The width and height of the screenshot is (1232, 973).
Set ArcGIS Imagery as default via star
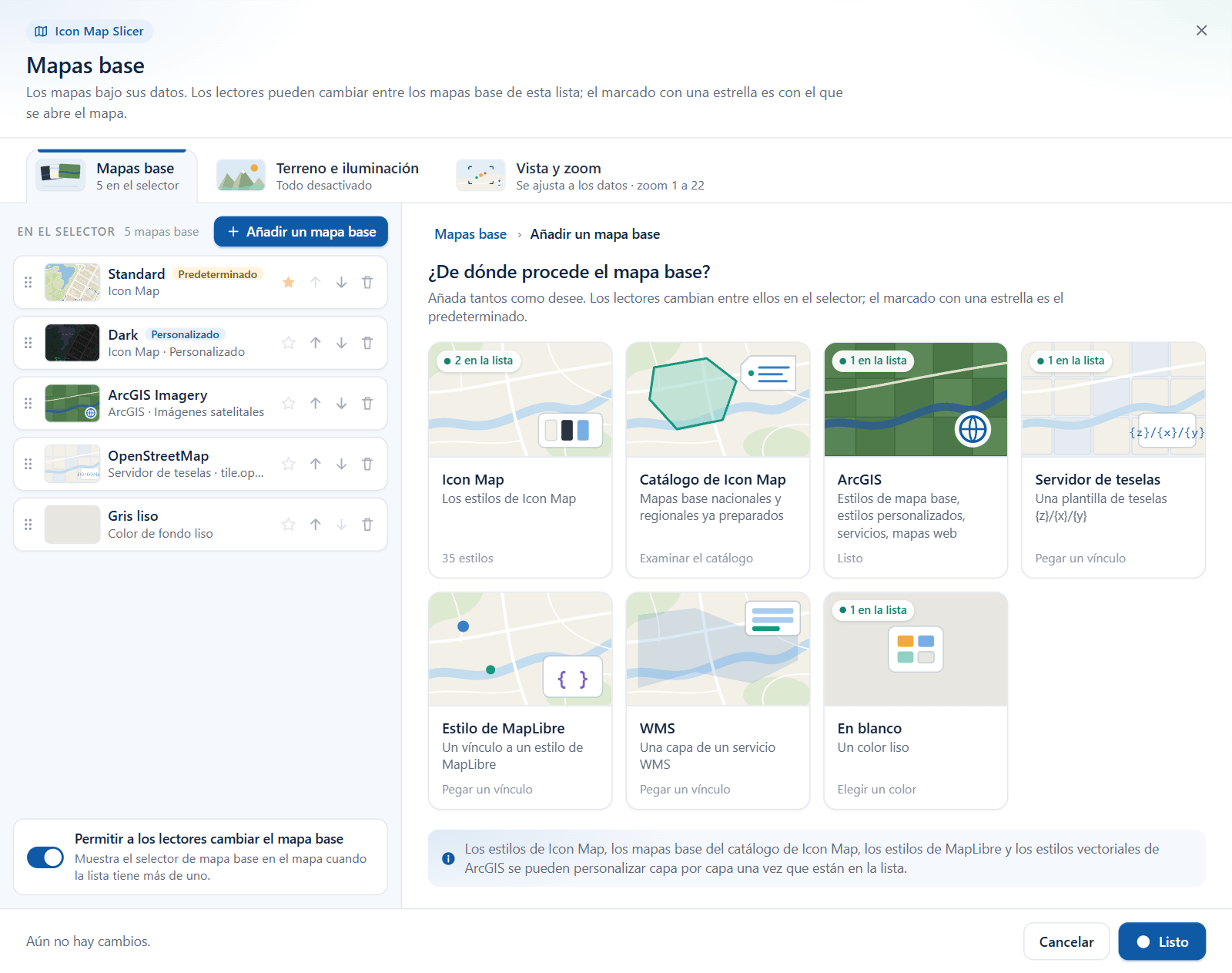coord(289,403)
